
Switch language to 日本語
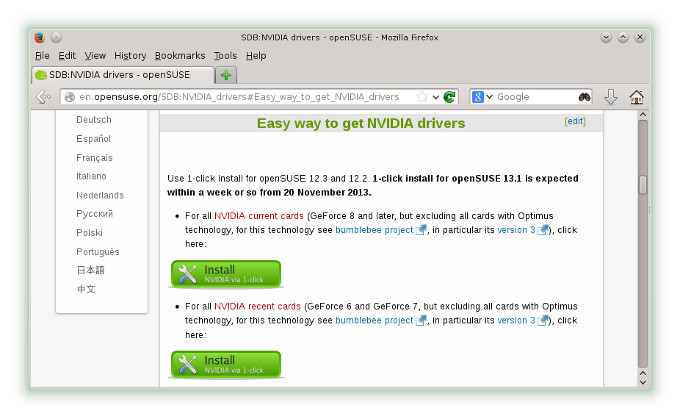(91, 270)
